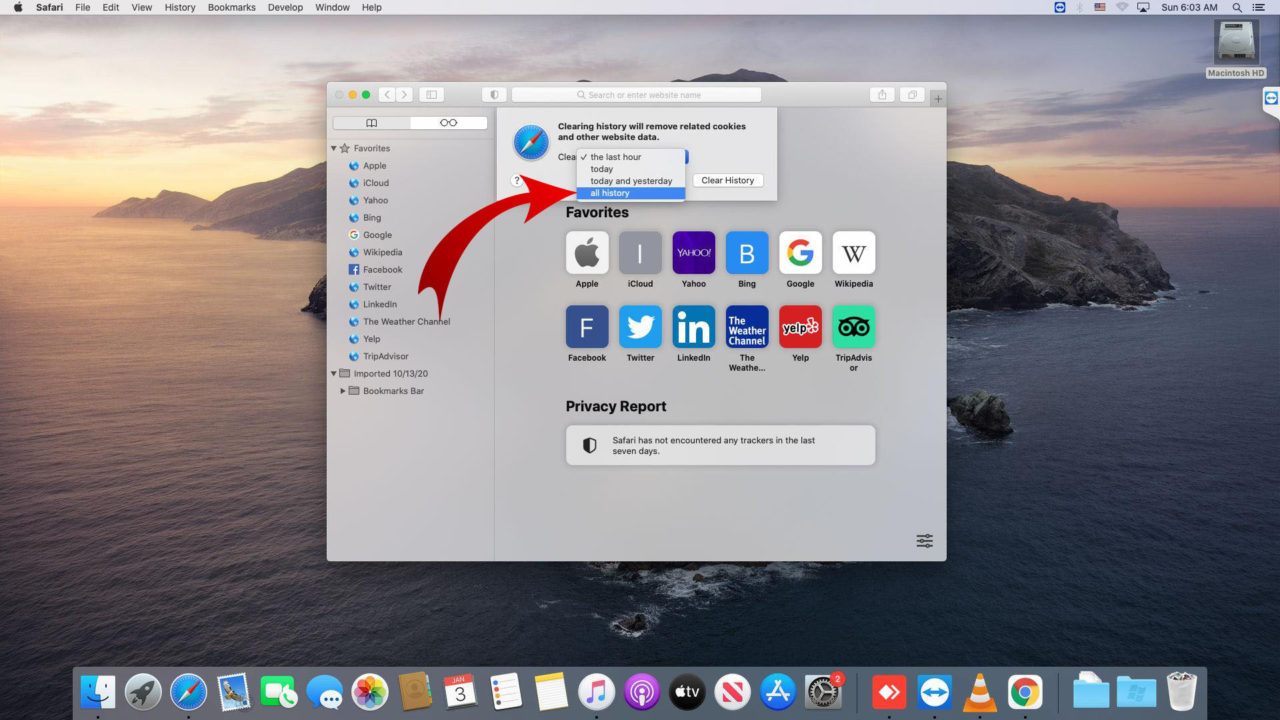Select 'all history' in the duration list
Screen dimensions: 1280x720
[608, 192]
